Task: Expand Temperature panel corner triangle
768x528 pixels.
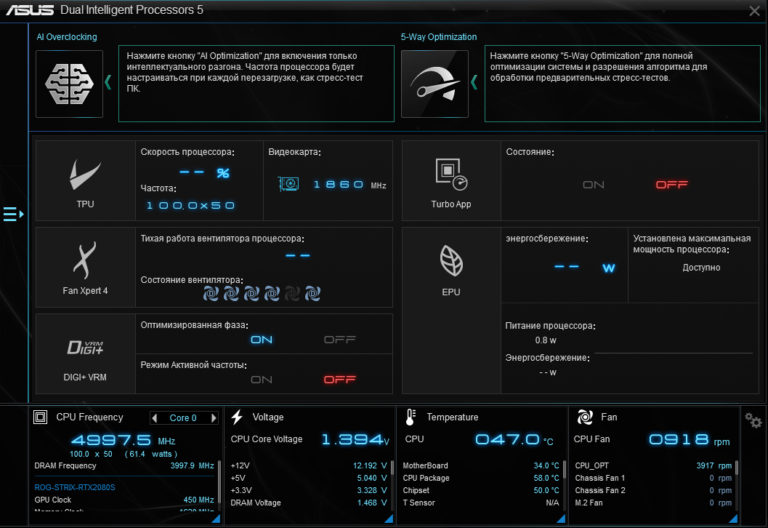Action: [x=561, y=519]
